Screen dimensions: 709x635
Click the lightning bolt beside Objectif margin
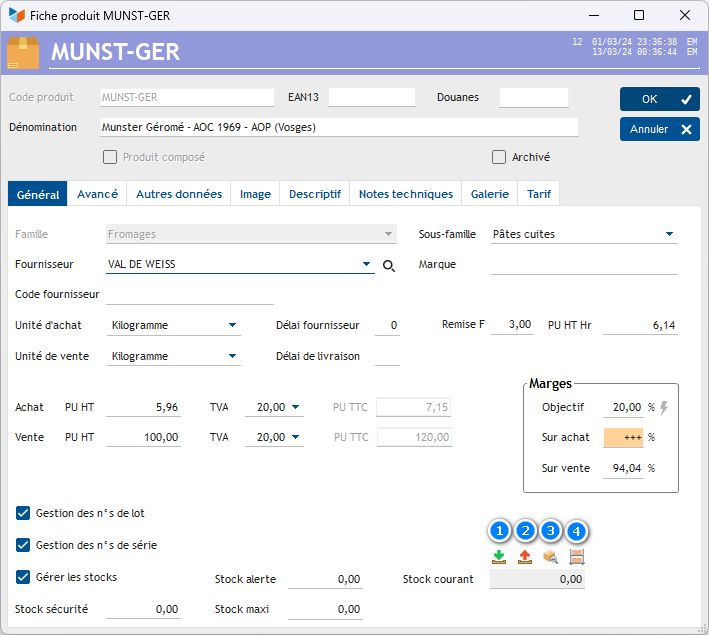(664, 407)
